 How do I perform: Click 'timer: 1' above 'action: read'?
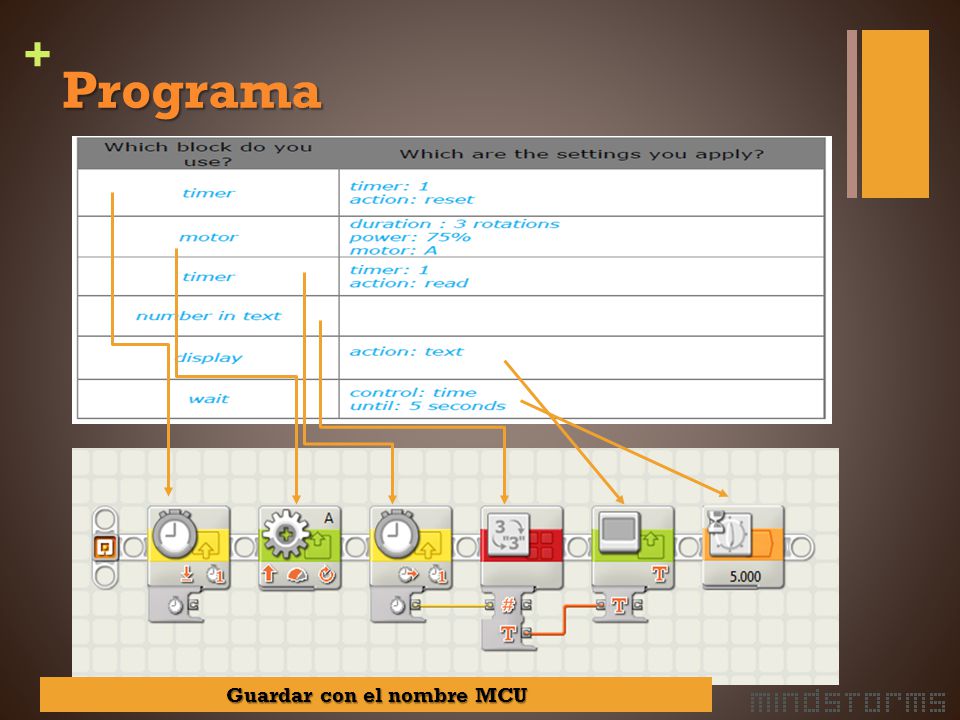point(389,269)
